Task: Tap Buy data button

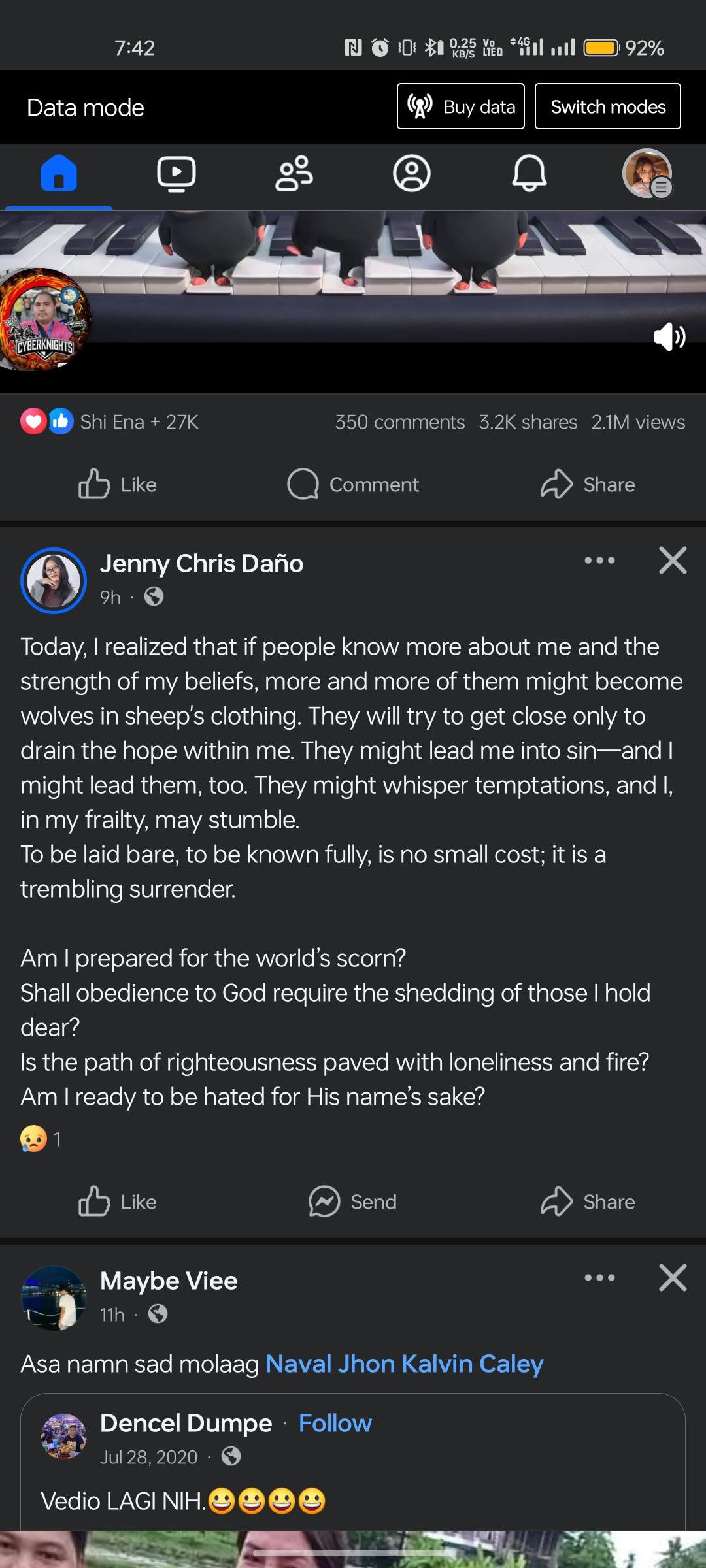Action: [x=461, y=106]
